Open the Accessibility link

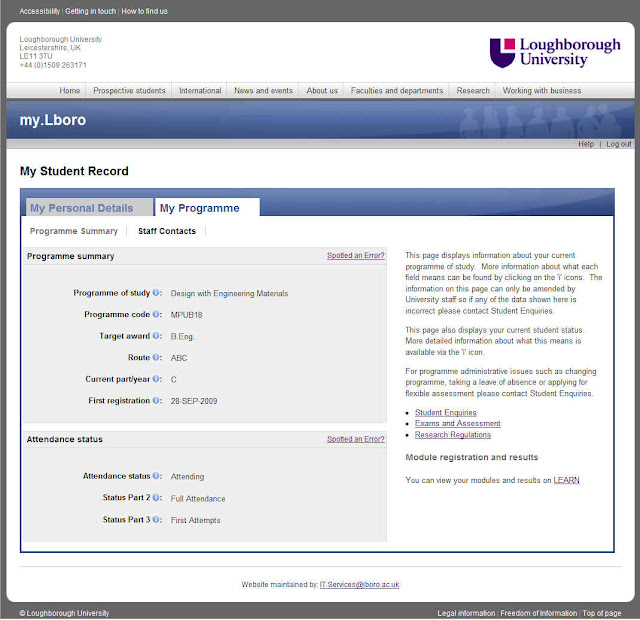click(40, 11)
